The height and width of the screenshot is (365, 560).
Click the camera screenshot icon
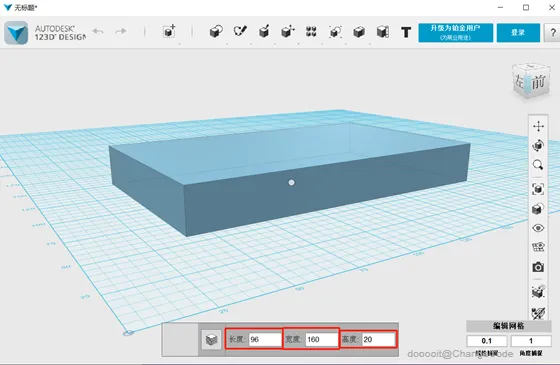[x=538, y=267]
